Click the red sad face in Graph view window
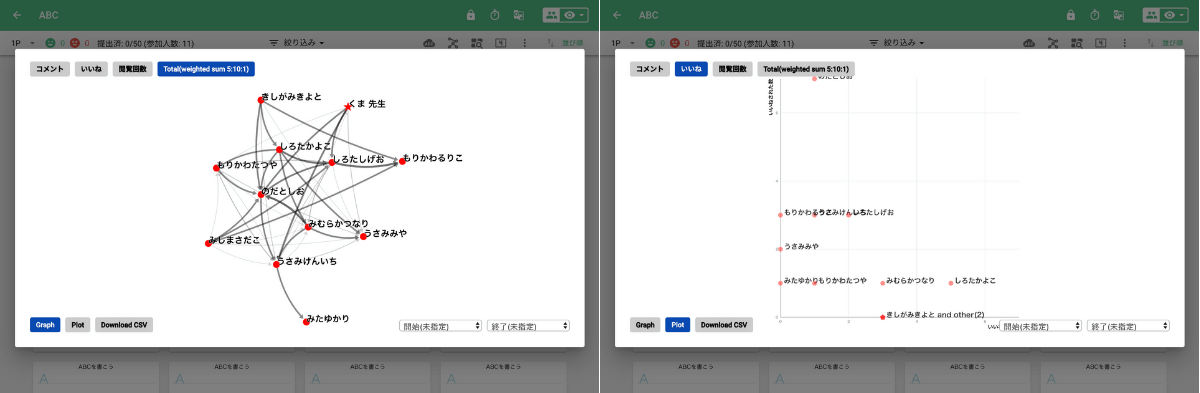The image size is (1200, 393). coord(74,43)
